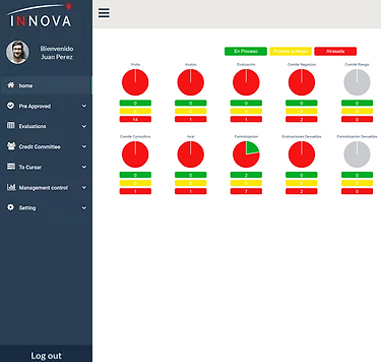Expand the Credit Committee chevron

pyautogui.click(x=84, y=146)
